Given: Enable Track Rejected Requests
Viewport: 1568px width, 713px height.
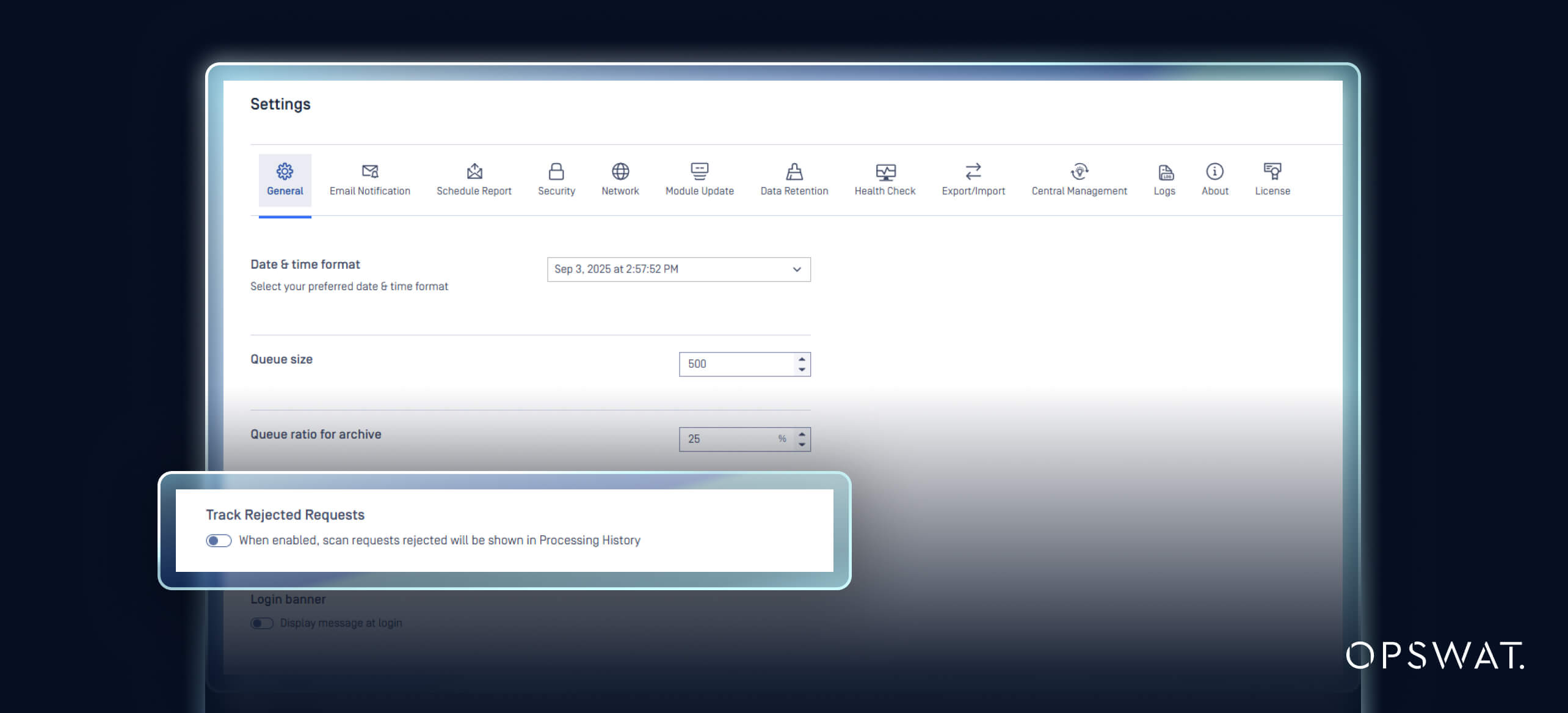Looking at the screenshot, I should 217,540.
